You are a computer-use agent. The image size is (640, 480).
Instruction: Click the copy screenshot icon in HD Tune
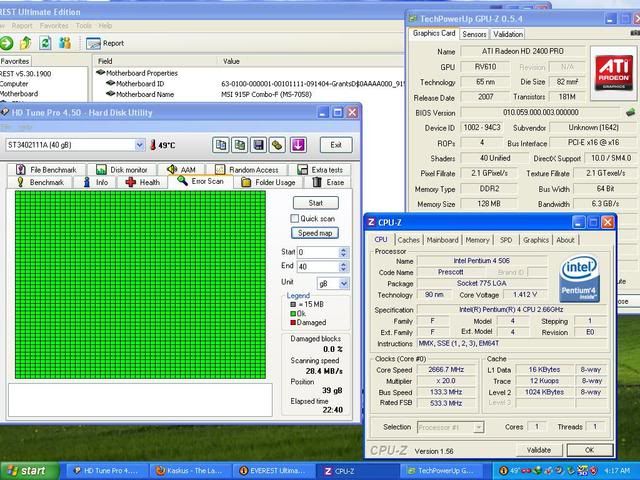(240, 145)
